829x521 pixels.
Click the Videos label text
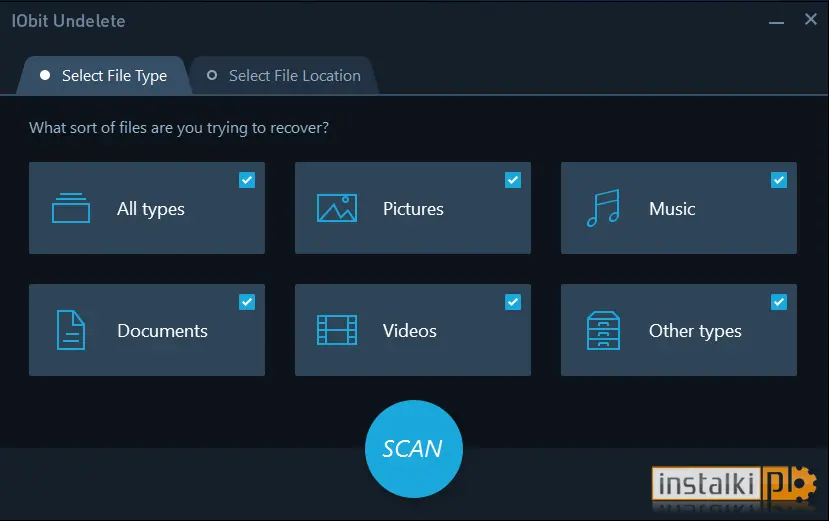[x=410, y=331]
